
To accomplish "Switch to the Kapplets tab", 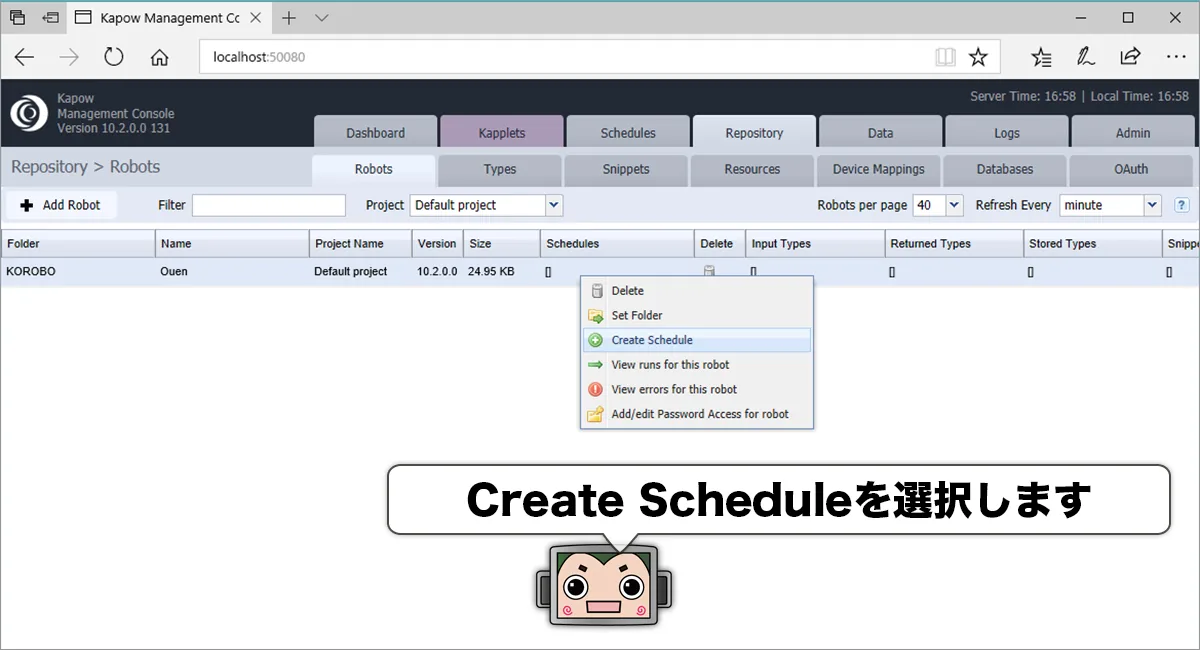I will click(x=502, y=133).
